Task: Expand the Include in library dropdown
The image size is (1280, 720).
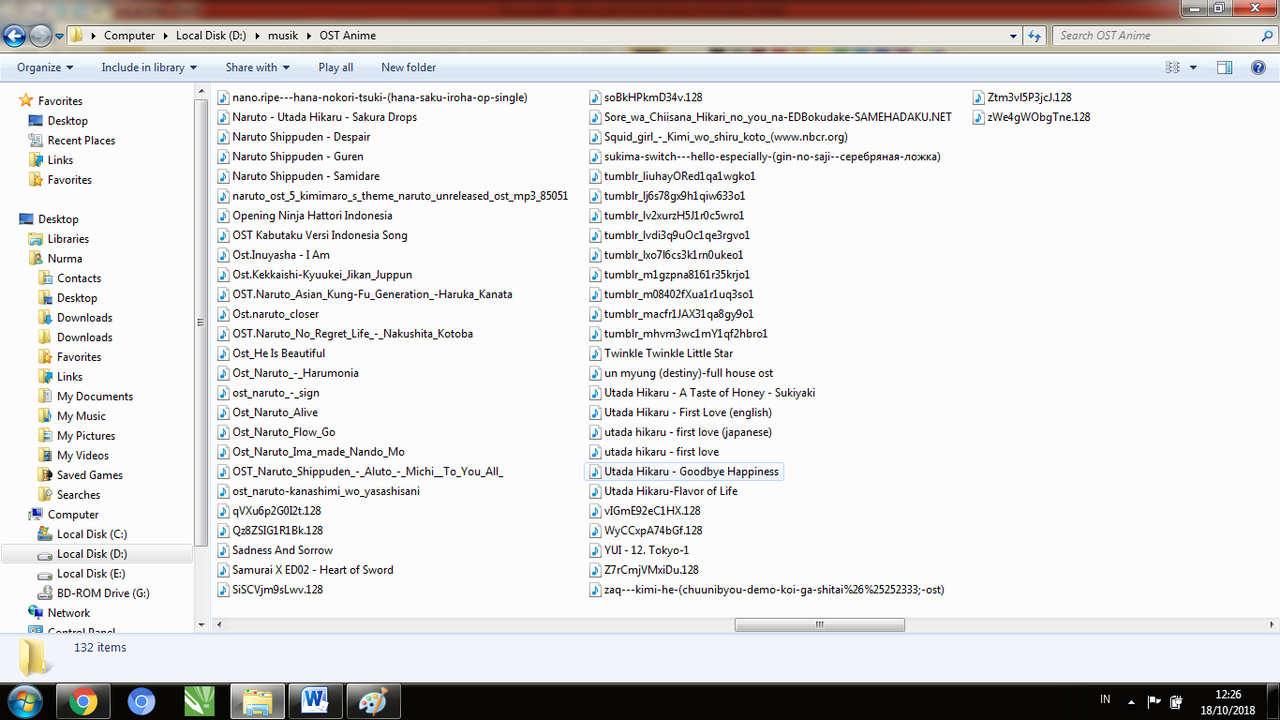Action: tap(149, 67)
